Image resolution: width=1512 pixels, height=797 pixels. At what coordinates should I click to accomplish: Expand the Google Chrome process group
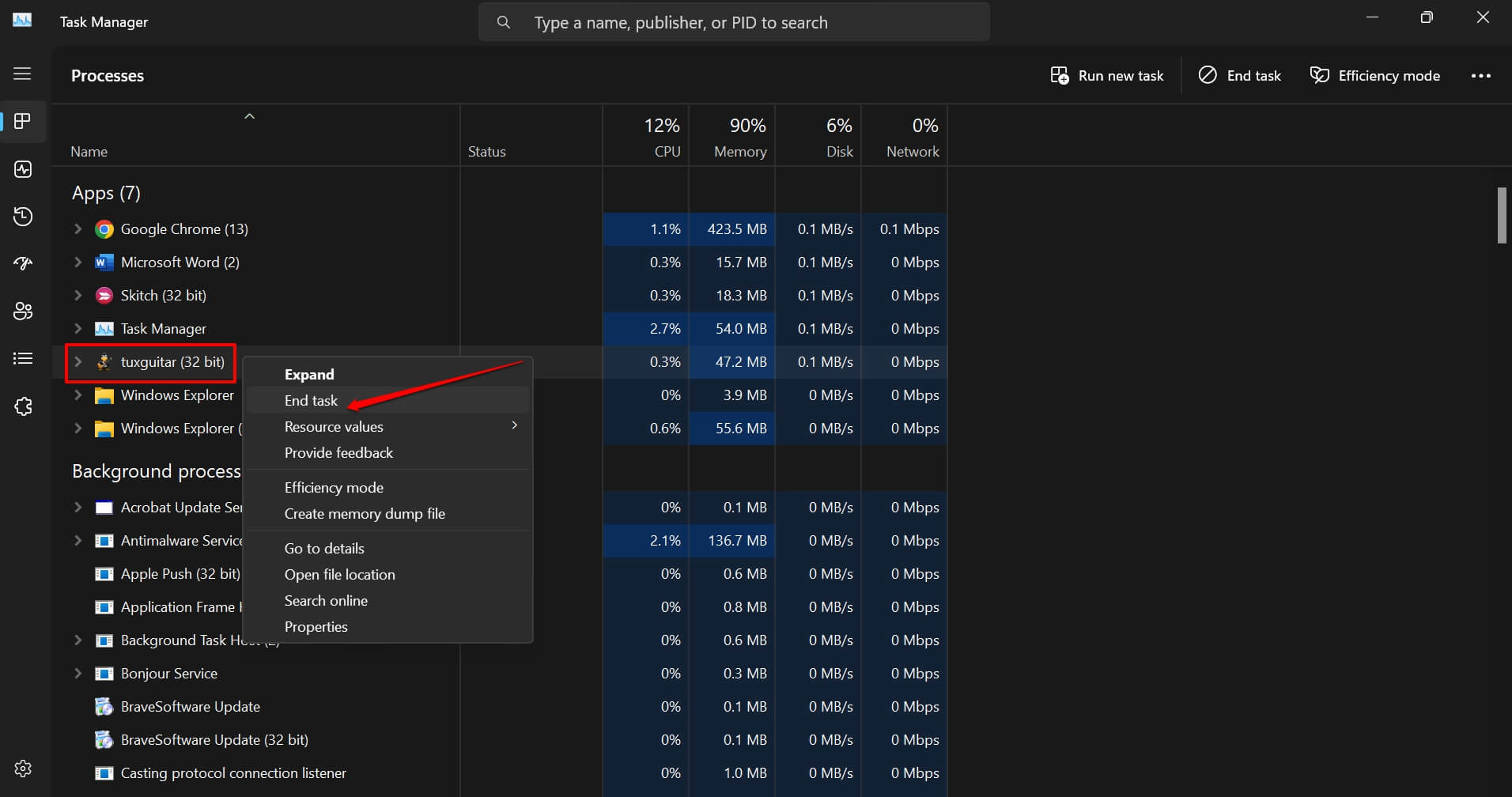click(x=77, y=229)
